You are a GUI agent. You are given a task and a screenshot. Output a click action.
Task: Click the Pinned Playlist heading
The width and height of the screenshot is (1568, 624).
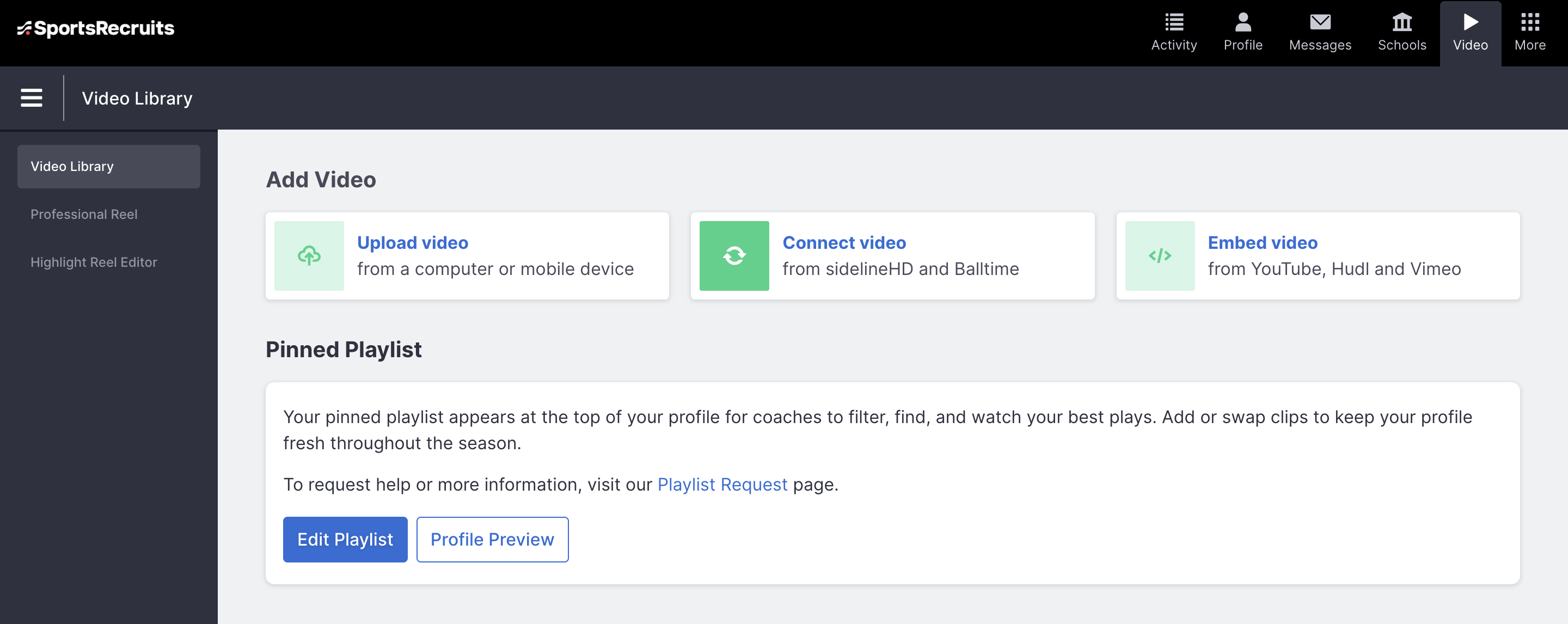(344, 350)
